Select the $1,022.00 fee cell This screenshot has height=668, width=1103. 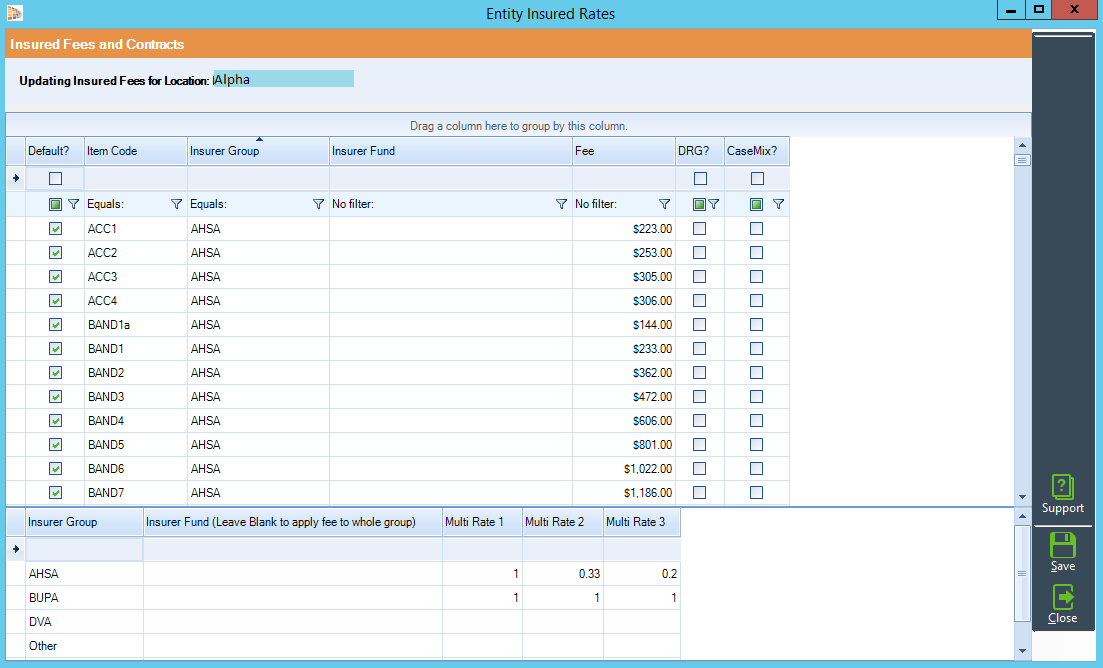pyautogui.click(x=624, y=468)
